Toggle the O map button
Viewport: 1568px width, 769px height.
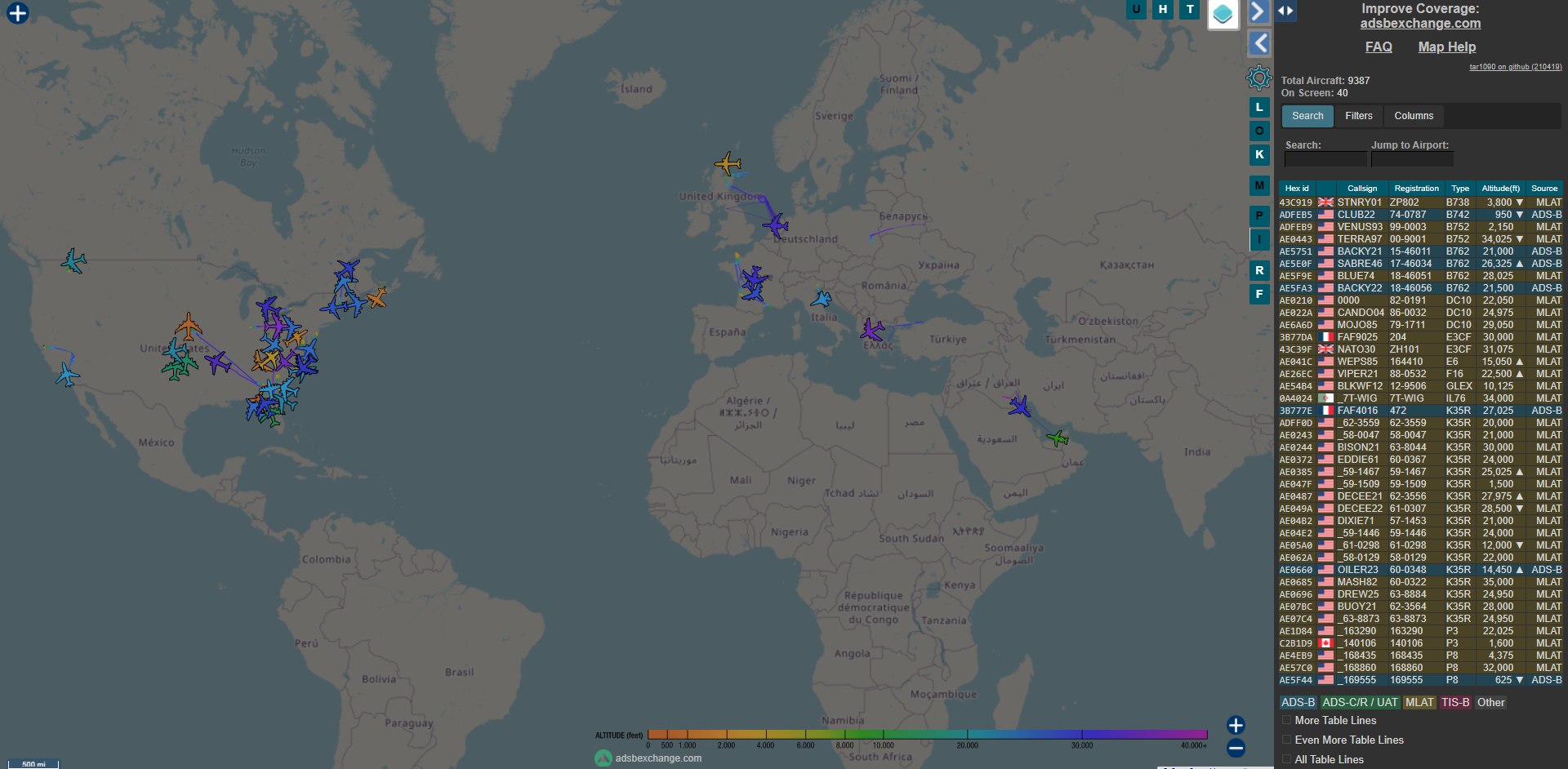(1259, 131)
